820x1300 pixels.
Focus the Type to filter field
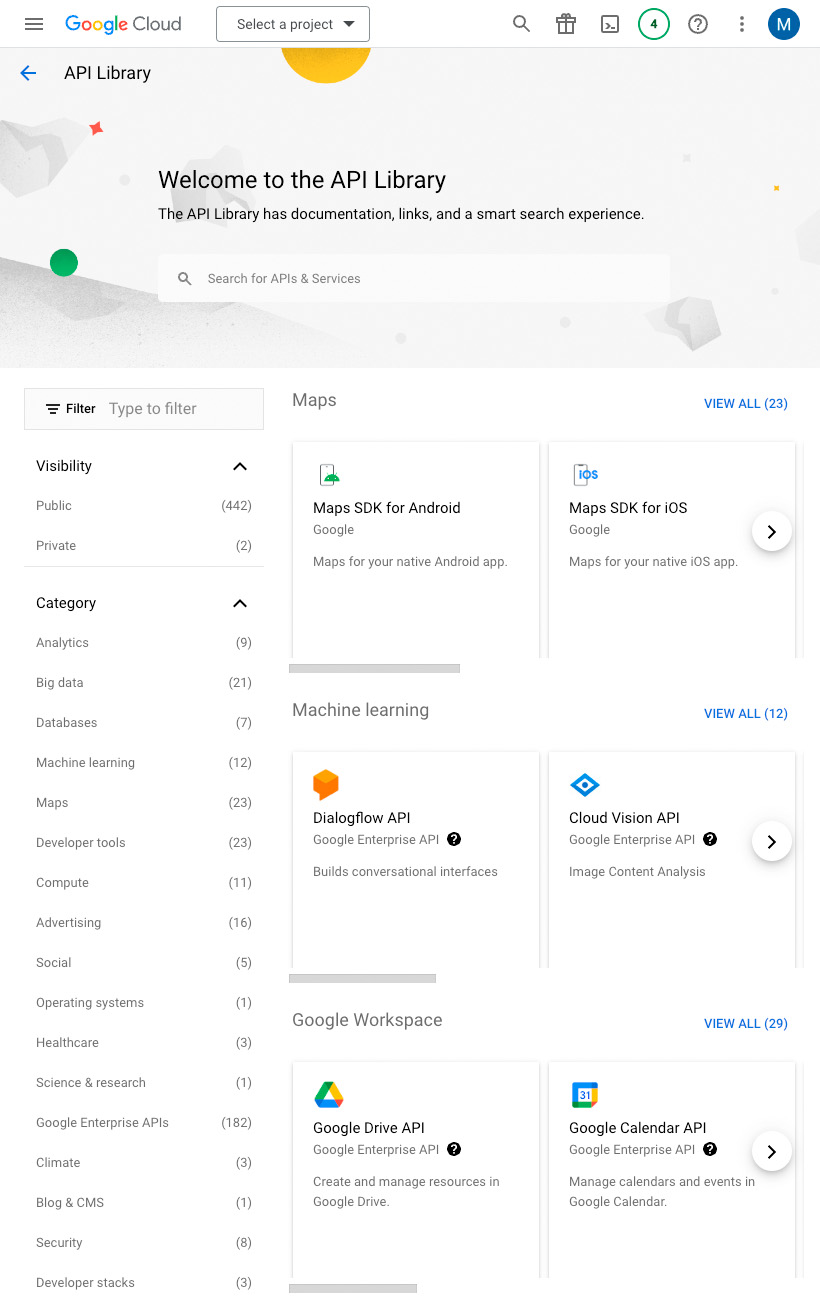click(182, 409)
